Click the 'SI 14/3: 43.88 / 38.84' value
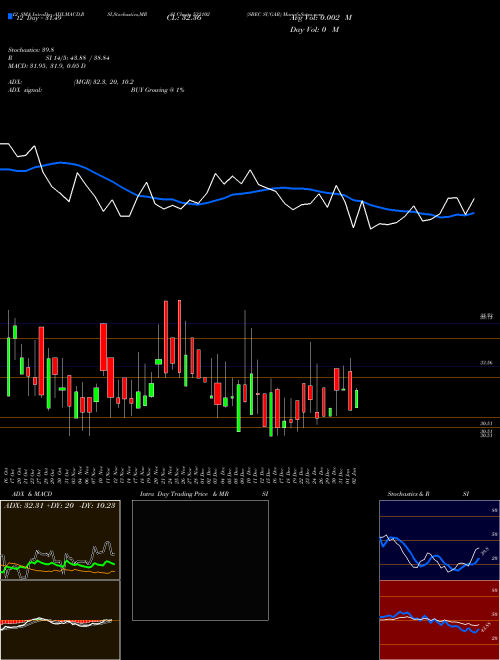Screen dimensions: 500x660 tap(78, 58)
